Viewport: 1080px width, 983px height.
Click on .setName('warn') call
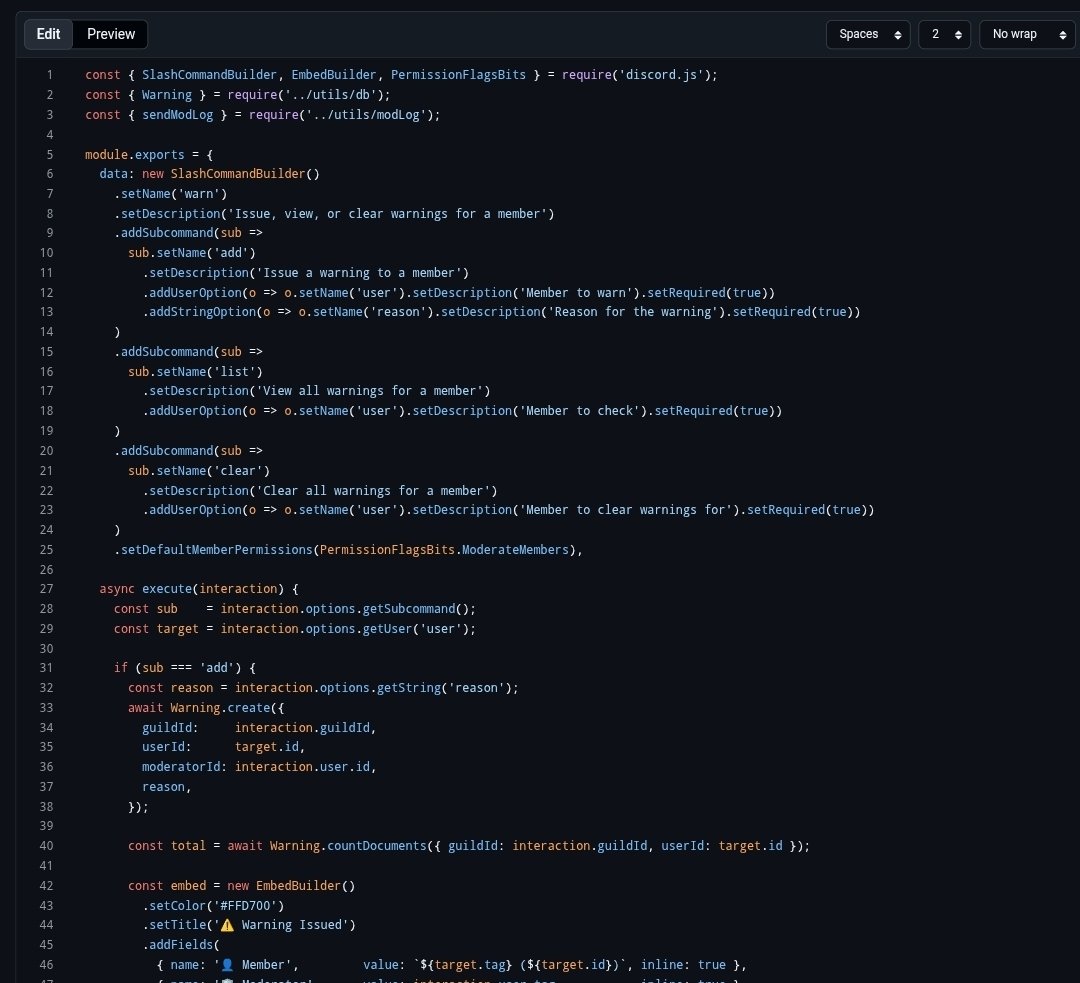tap(171, 194)
